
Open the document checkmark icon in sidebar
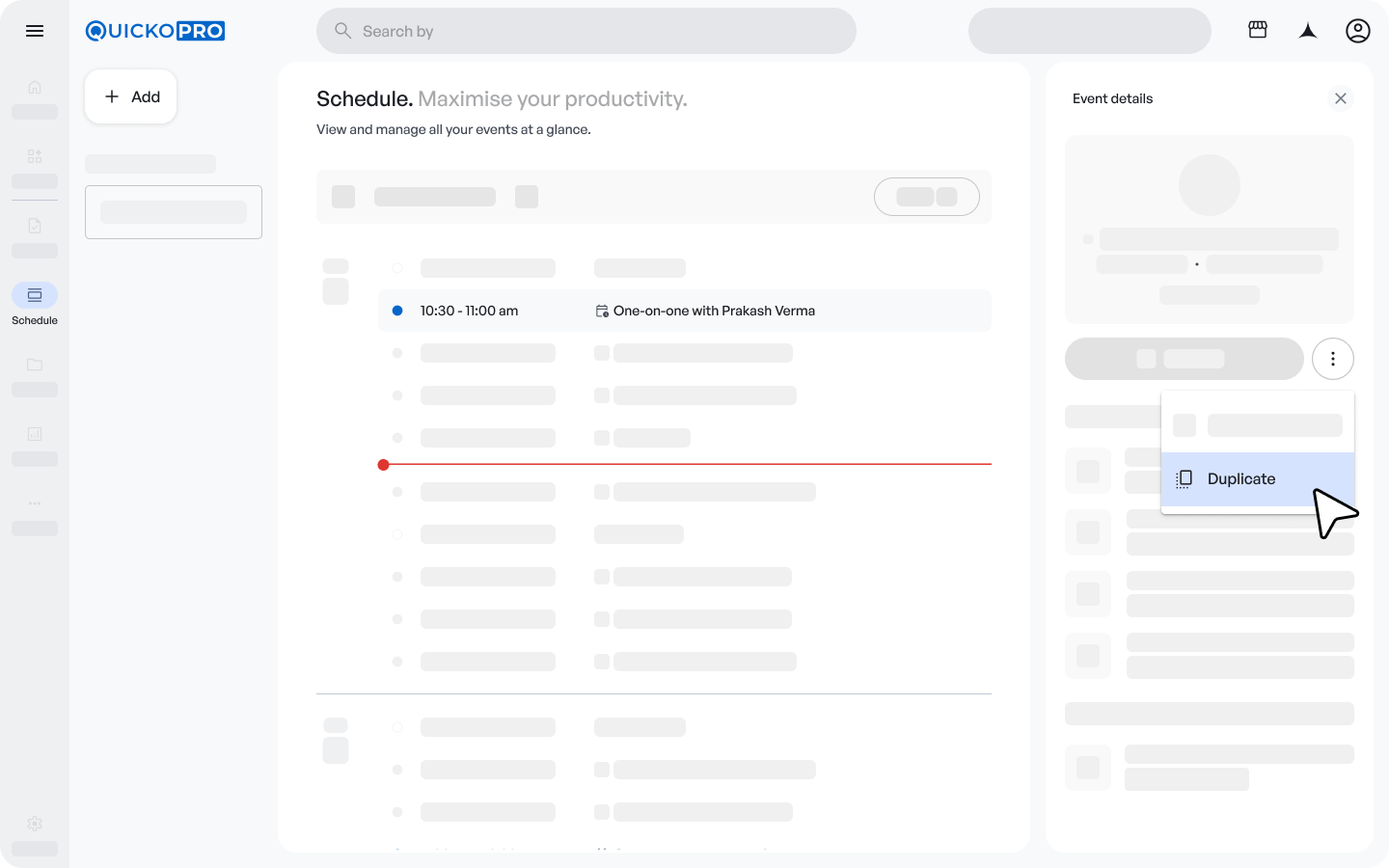(35, 226)
